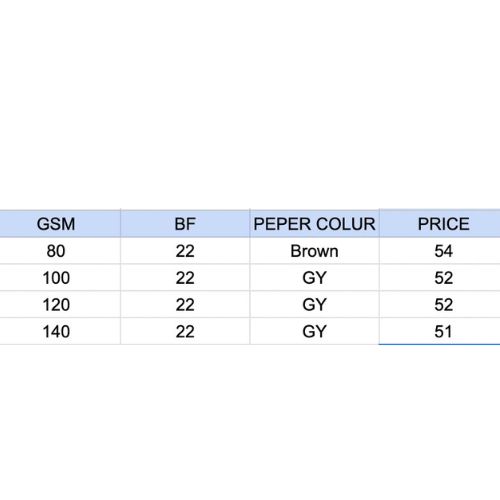Select the BF header cell
The width and height of the screenshot is (500, 500).
(x=185, y=224)
